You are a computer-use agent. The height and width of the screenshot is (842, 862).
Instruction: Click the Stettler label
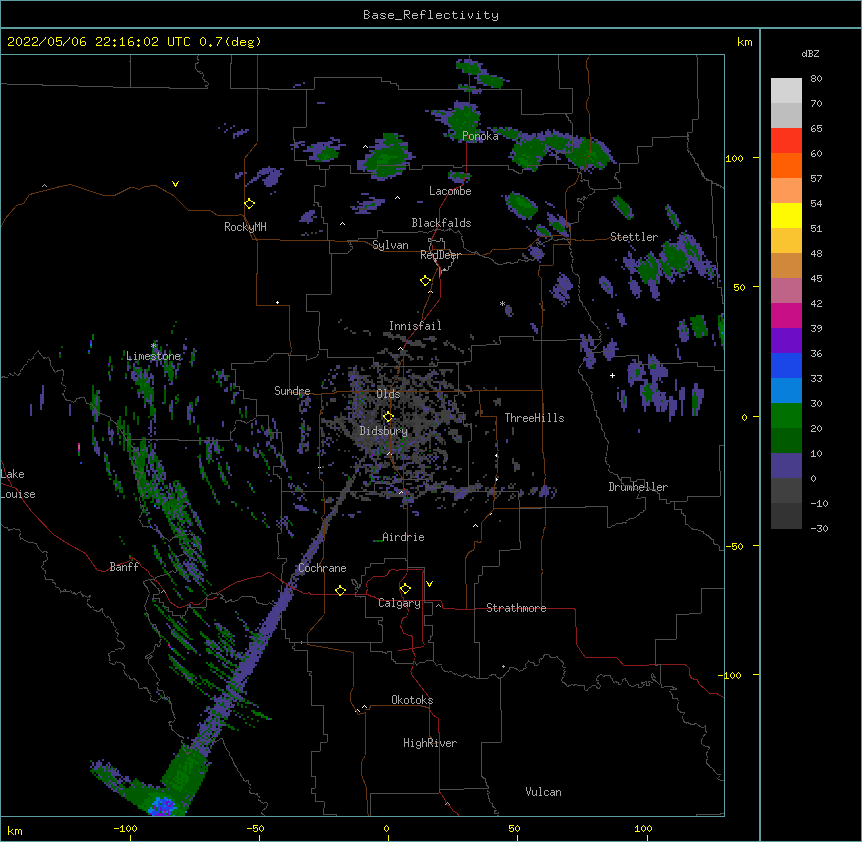pos(634,237)
